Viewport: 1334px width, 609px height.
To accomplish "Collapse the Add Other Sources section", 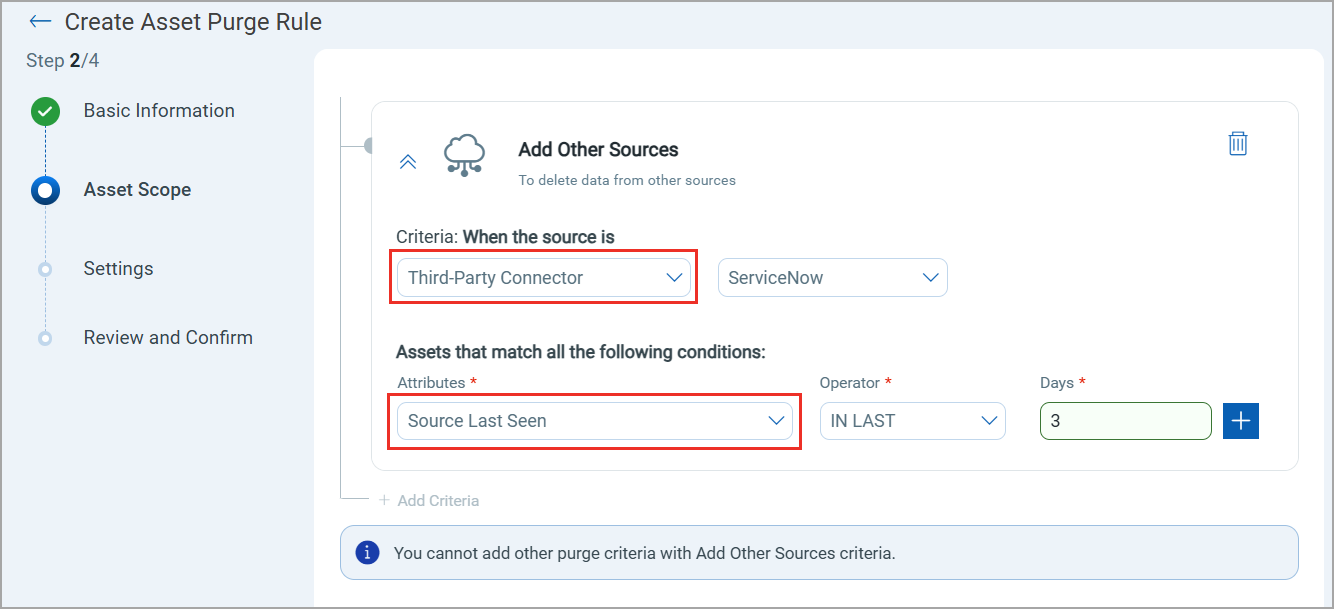I will [408, 162].
